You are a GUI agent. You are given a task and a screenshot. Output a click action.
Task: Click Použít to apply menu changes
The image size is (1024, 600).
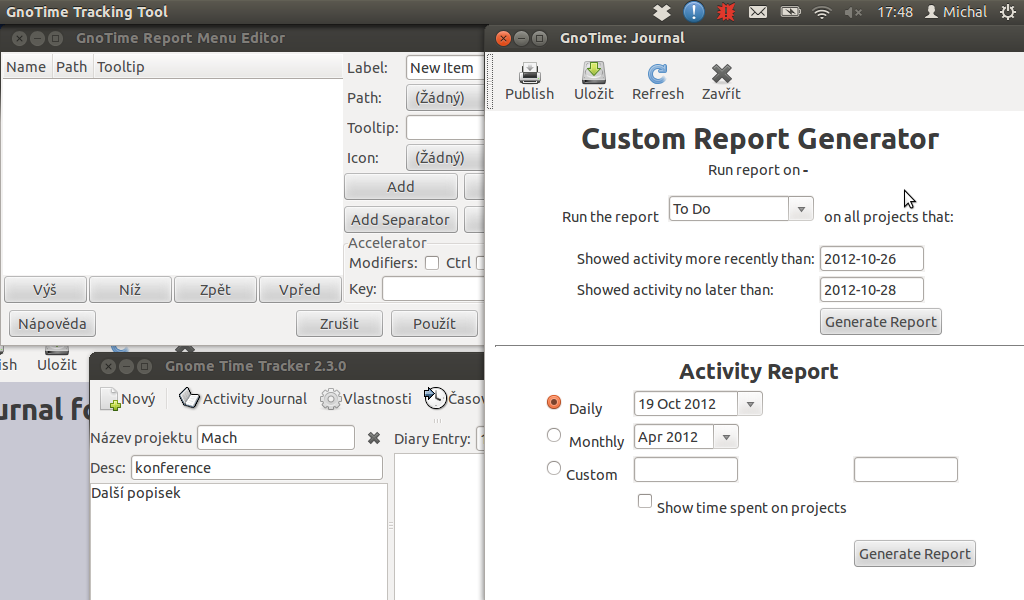pyautogui.click(x=434, y=324)
